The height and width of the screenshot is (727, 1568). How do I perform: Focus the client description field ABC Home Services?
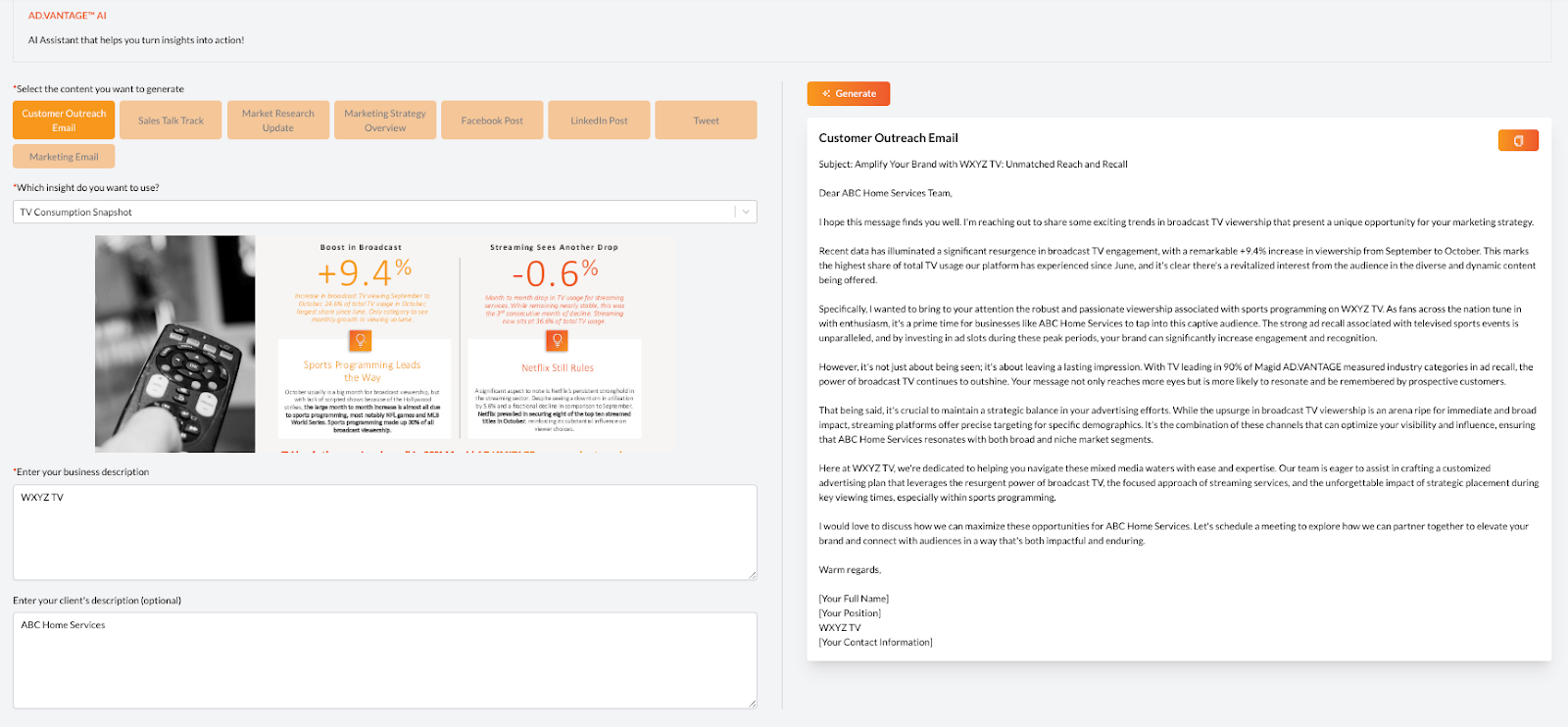click(384, 659)
